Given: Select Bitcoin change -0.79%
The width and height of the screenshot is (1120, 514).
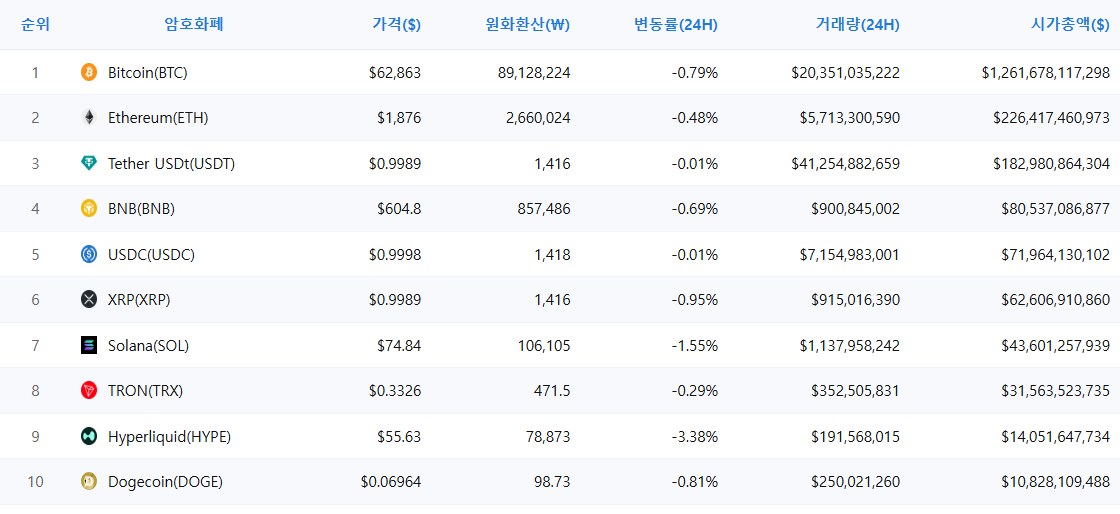Looking at the screenshot, I should click(695, 72).
